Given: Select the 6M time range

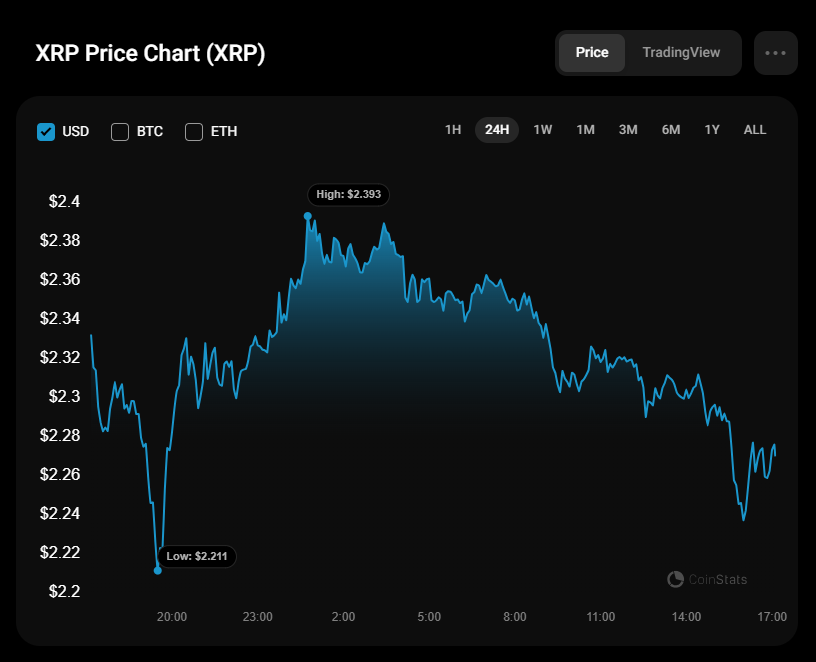Looking at the screenshot, I should tap(671, 130).
